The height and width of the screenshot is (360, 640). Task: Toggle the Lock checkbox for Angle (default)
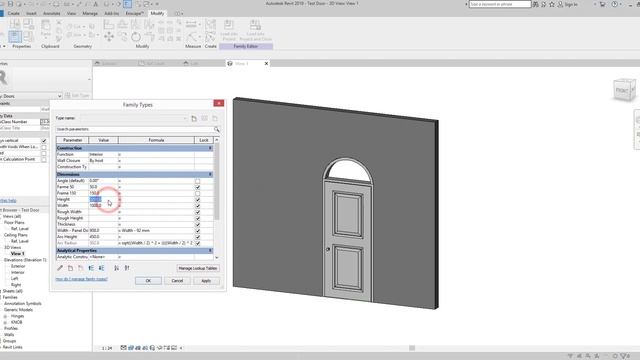[198, 181]
